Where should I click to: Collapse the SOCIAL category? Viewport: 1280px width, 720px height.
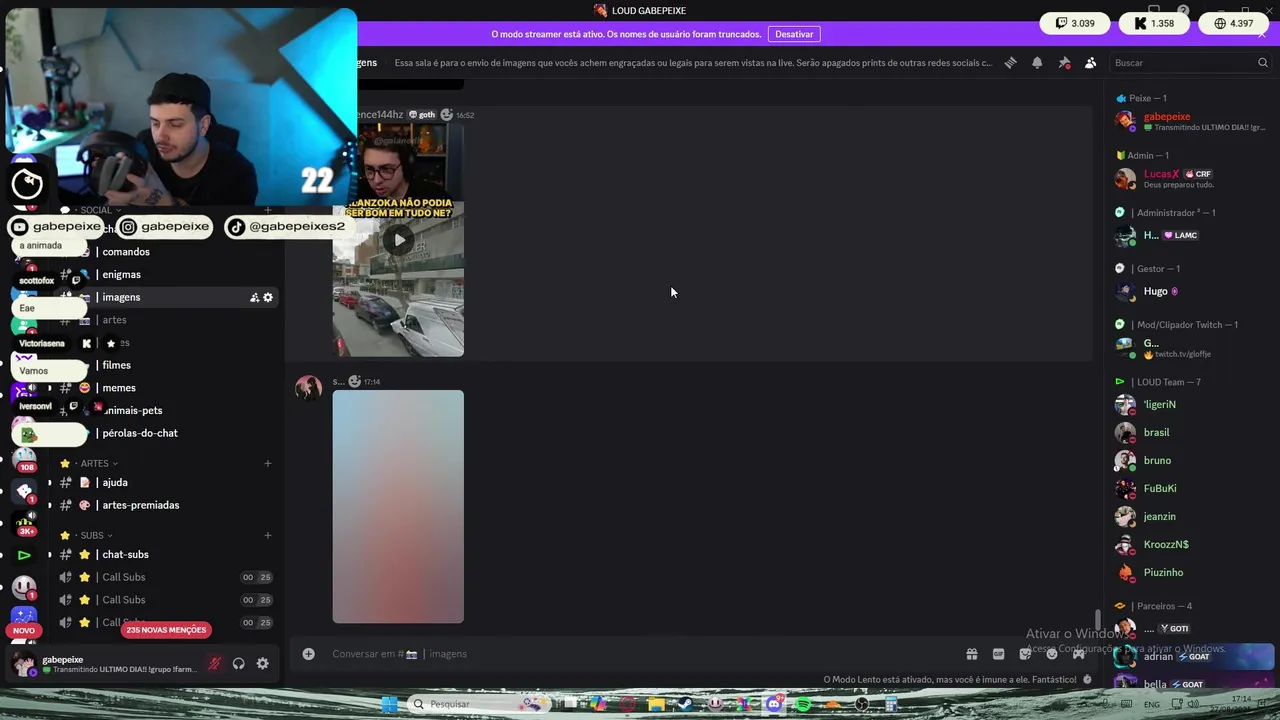point(96,210)
